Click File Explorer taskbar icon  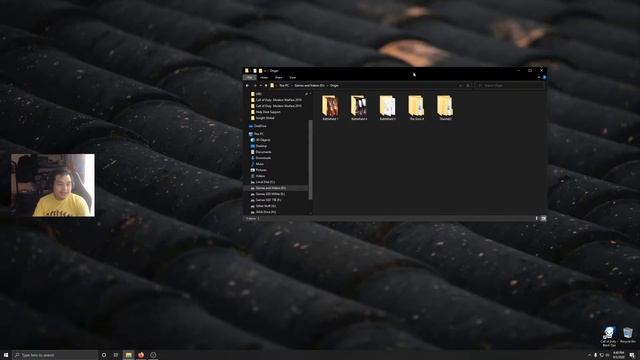[129, 355]
